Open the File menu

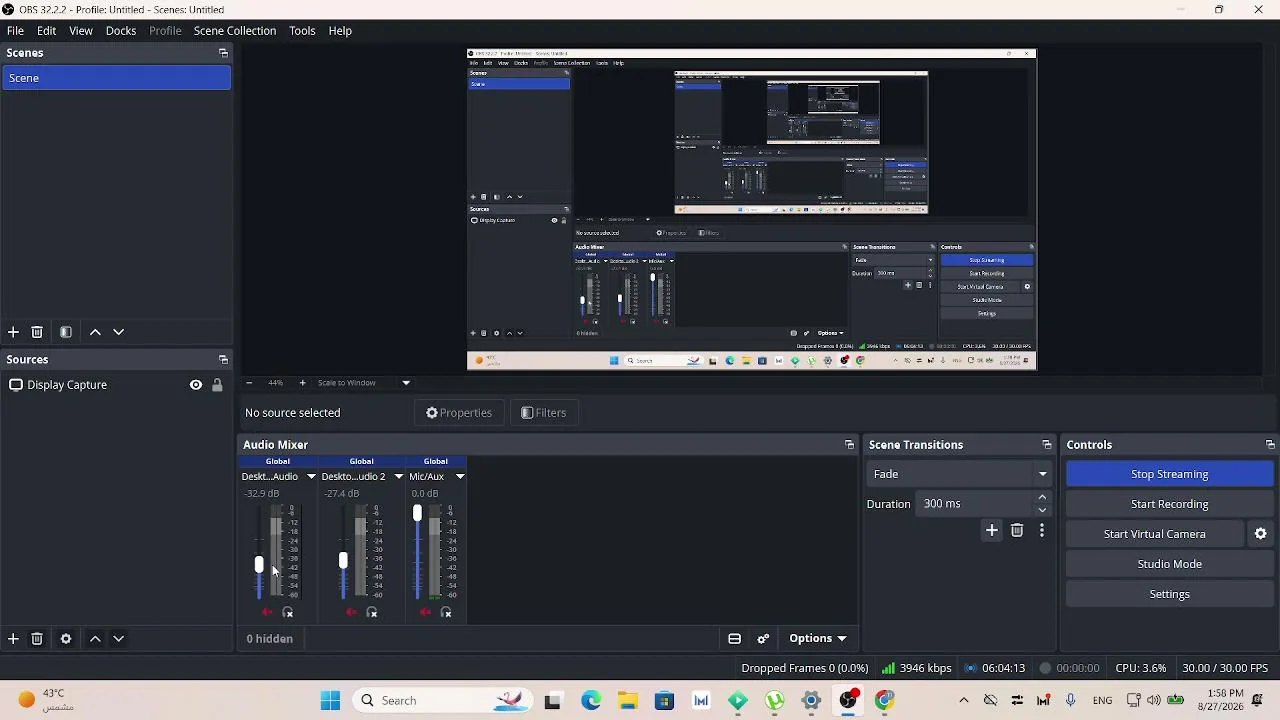point(15,31)
